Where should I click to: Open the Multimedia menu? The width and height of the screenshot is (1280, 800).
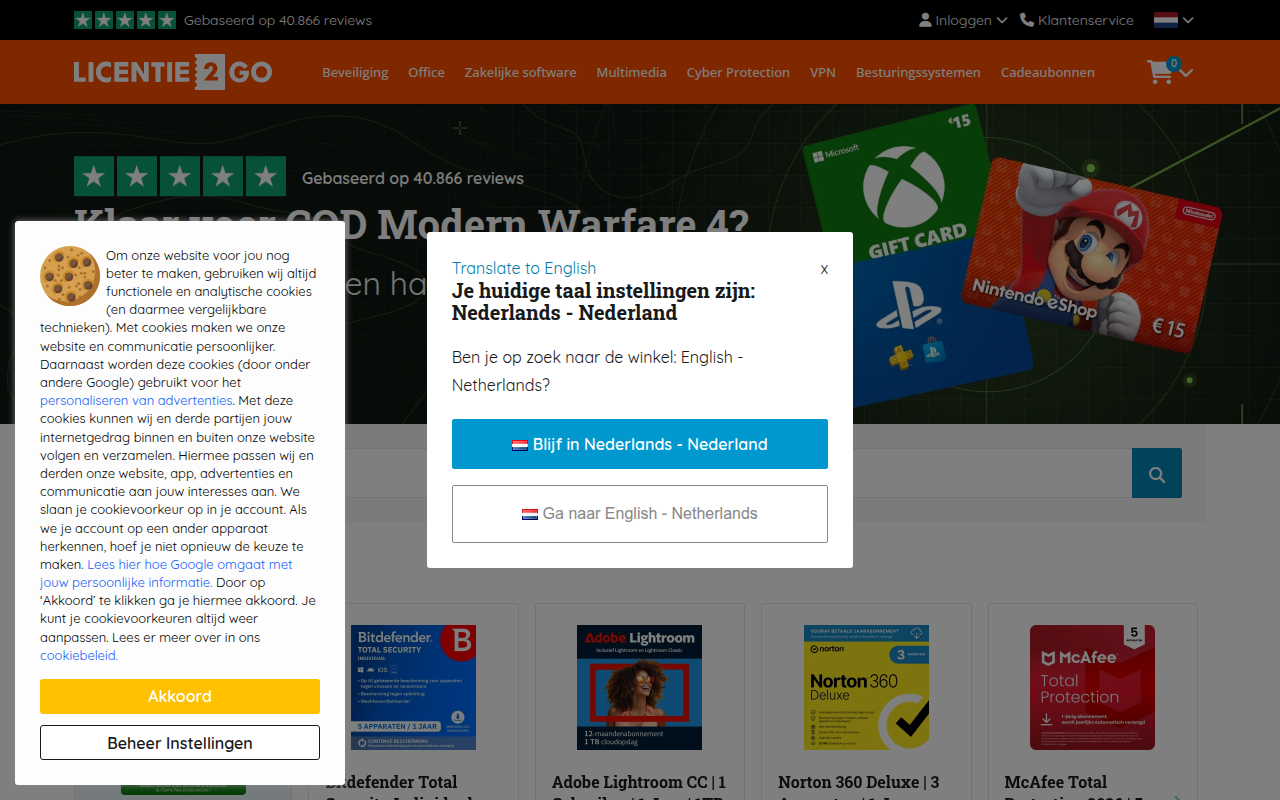coord(631,72)
